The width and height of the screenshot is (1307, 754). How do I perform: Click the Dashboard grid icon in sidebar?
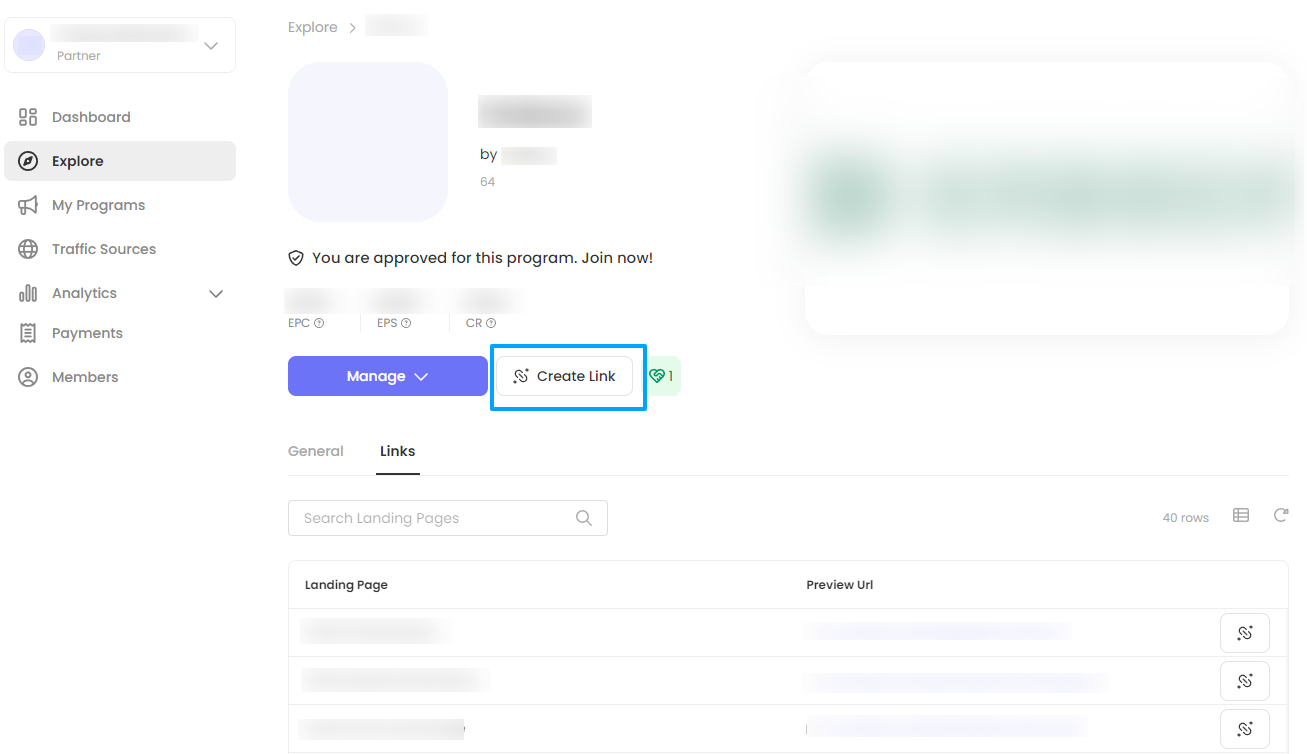[x=28, y=117]
